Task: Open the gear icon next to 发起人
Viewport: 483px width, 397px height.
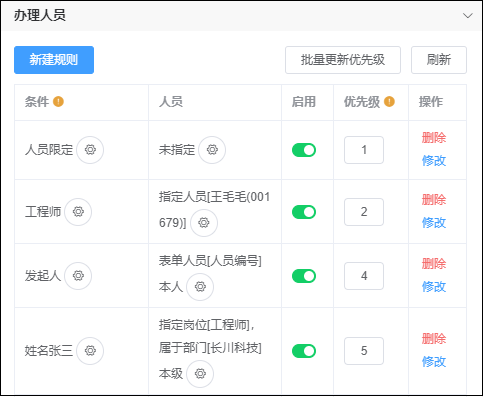Action: pyautogui.click(x=78, y=276)
